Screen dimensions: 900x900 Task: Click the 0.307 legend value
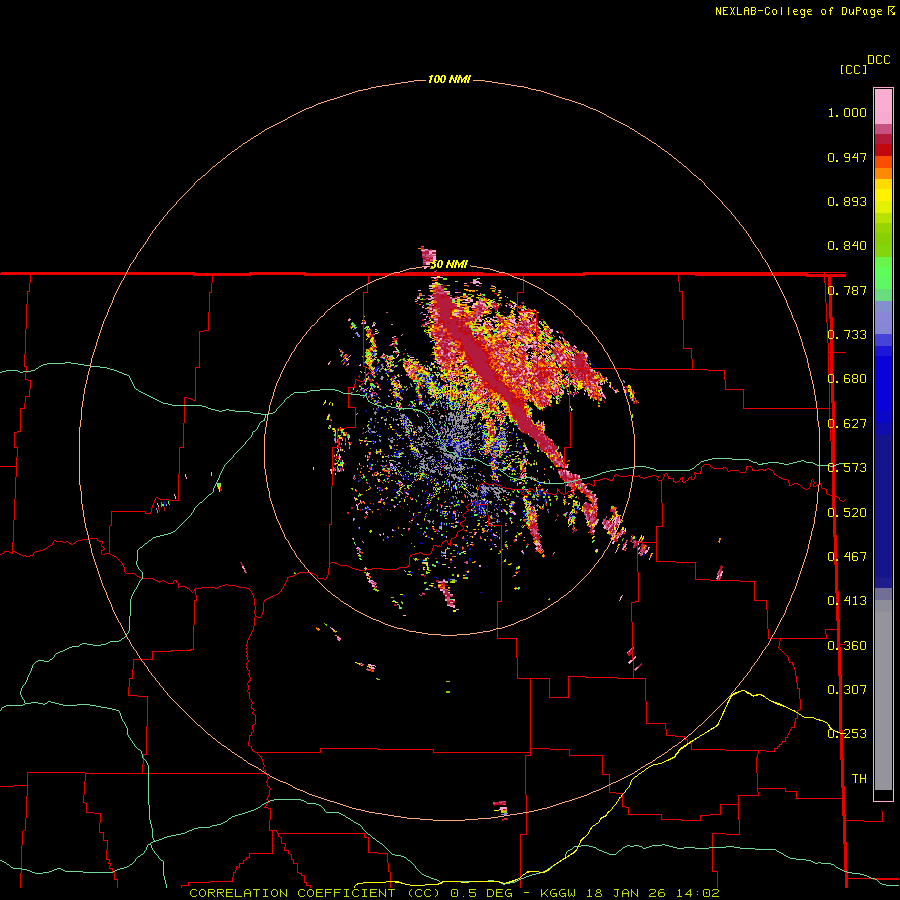click(x=847, y=690)
